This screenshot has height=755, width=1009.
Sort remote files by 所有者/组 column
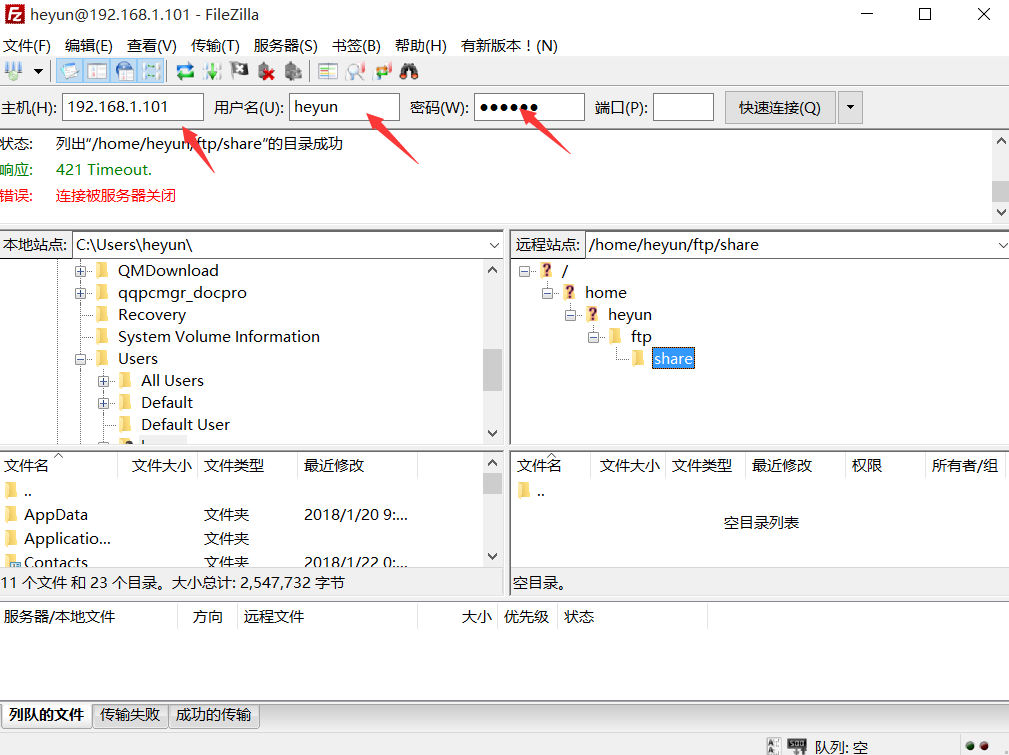[965, 465]
